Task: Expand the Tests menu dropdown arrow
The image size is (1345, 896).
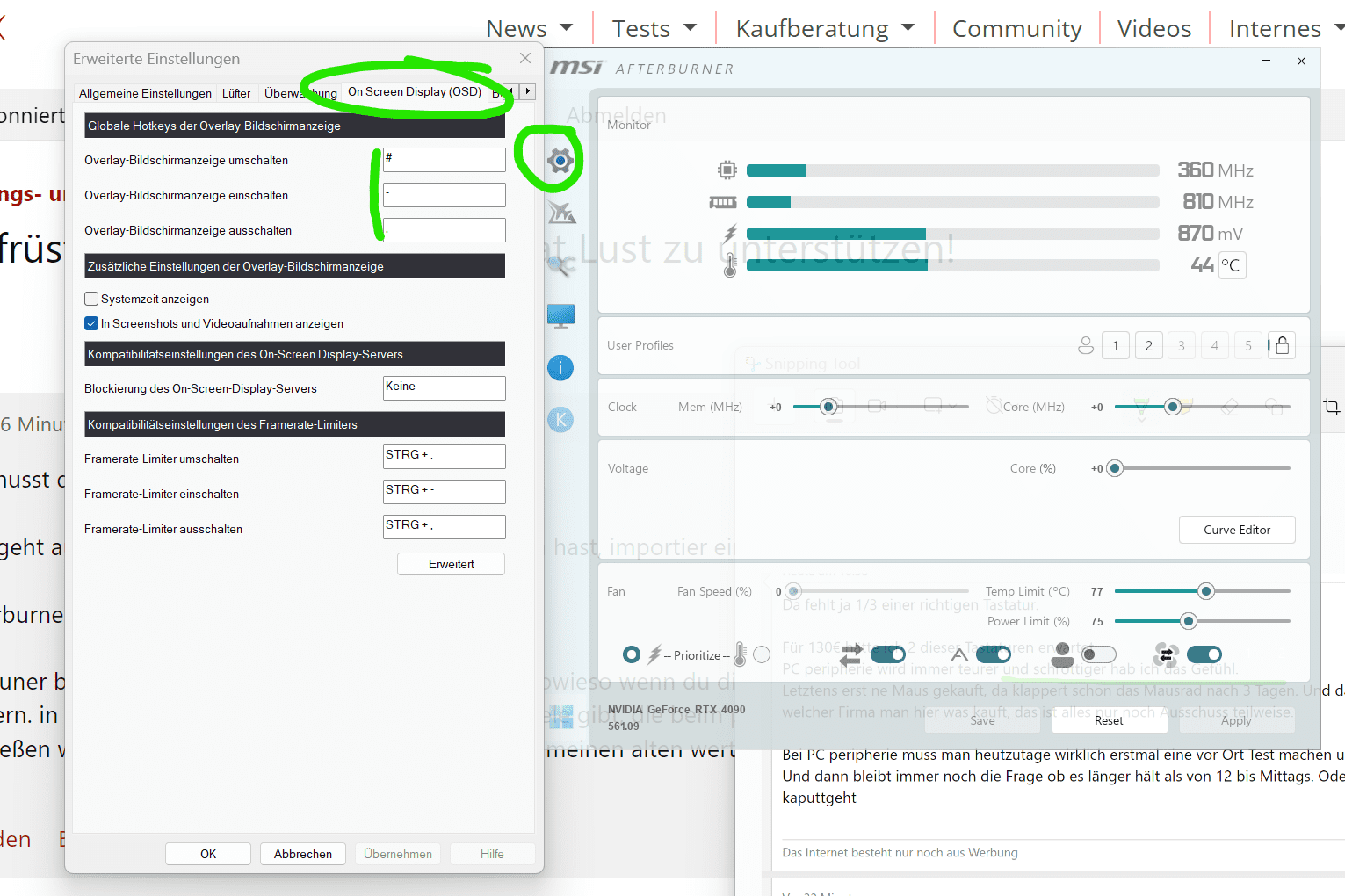Action: coord(691,28)
